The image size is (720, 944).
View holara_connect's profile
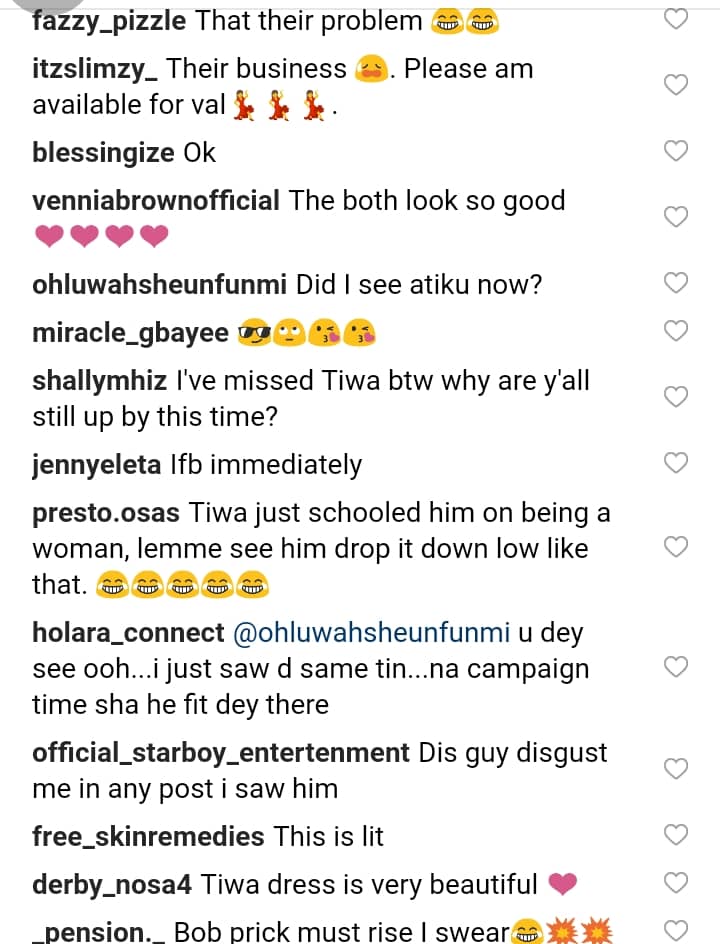pos(128,633)
